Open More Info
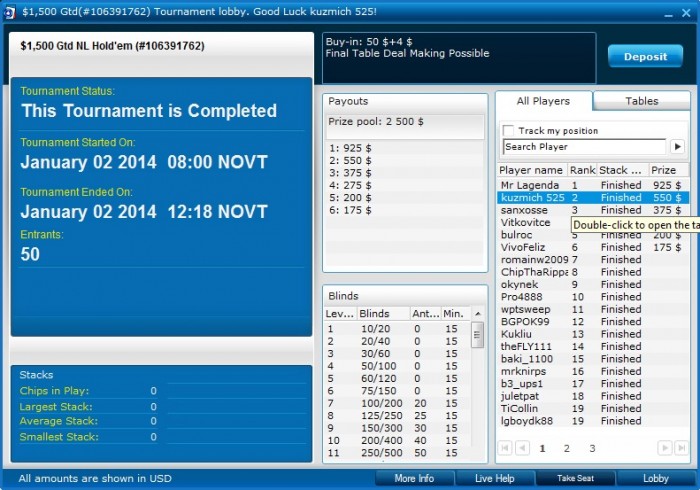 click(414, 478)
